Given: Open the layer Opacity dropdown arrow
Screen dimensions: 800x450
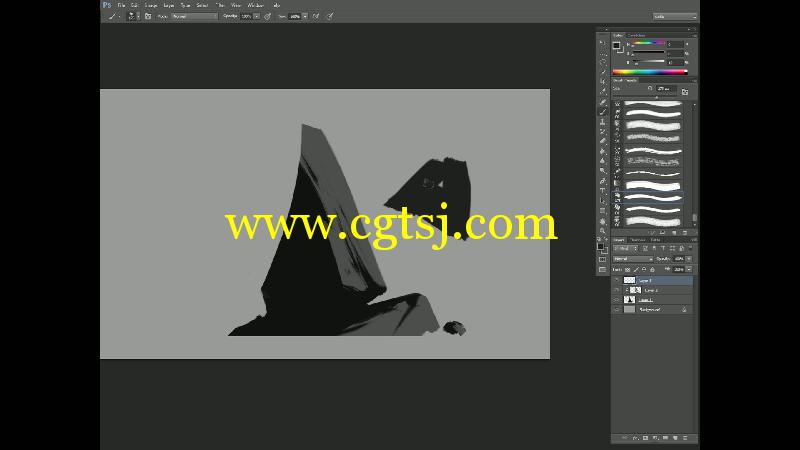Looking at the screenshot, I should [689, 259].
